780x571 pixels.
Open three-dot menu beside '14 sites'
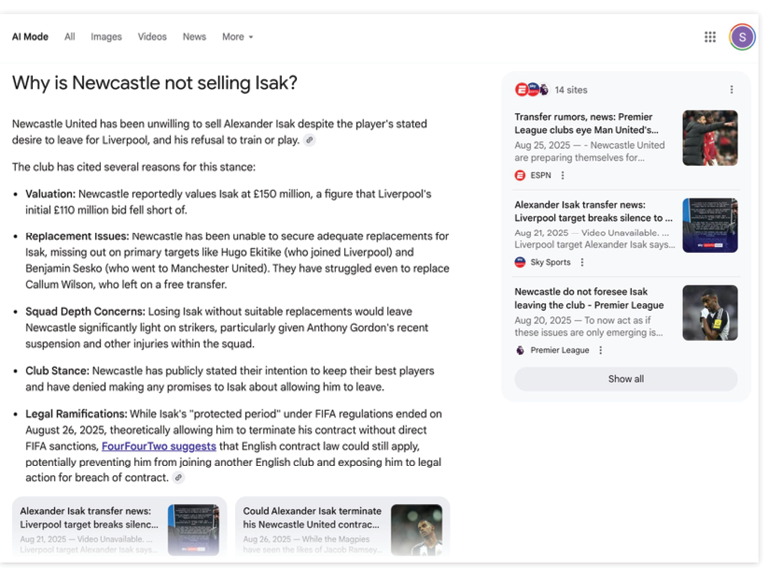coord(731,90)
